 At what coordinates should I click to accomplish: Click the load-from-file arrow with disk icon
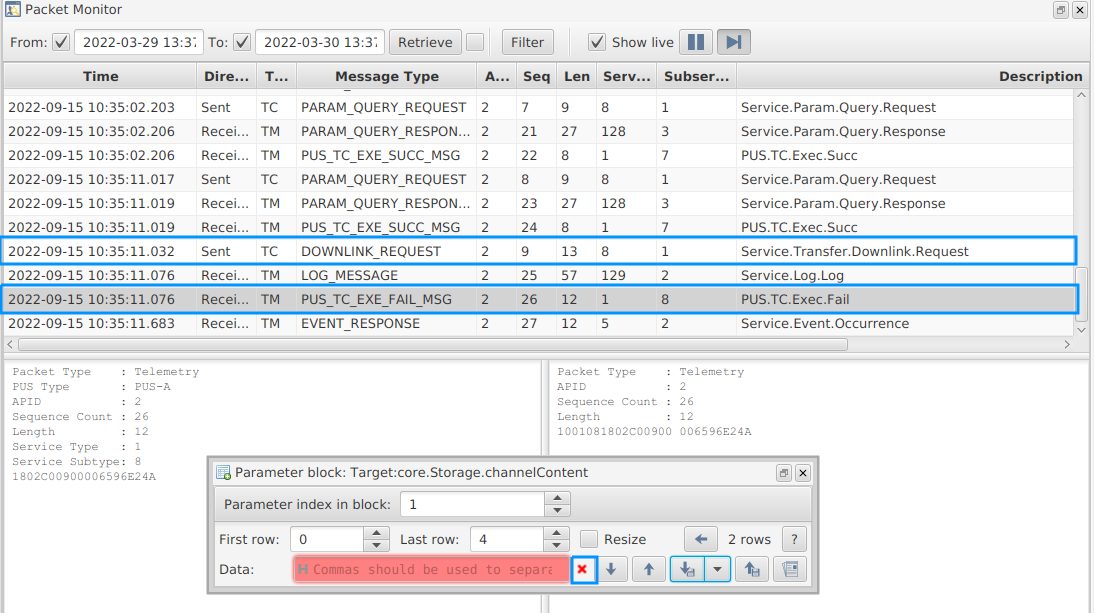pos(687,569)
